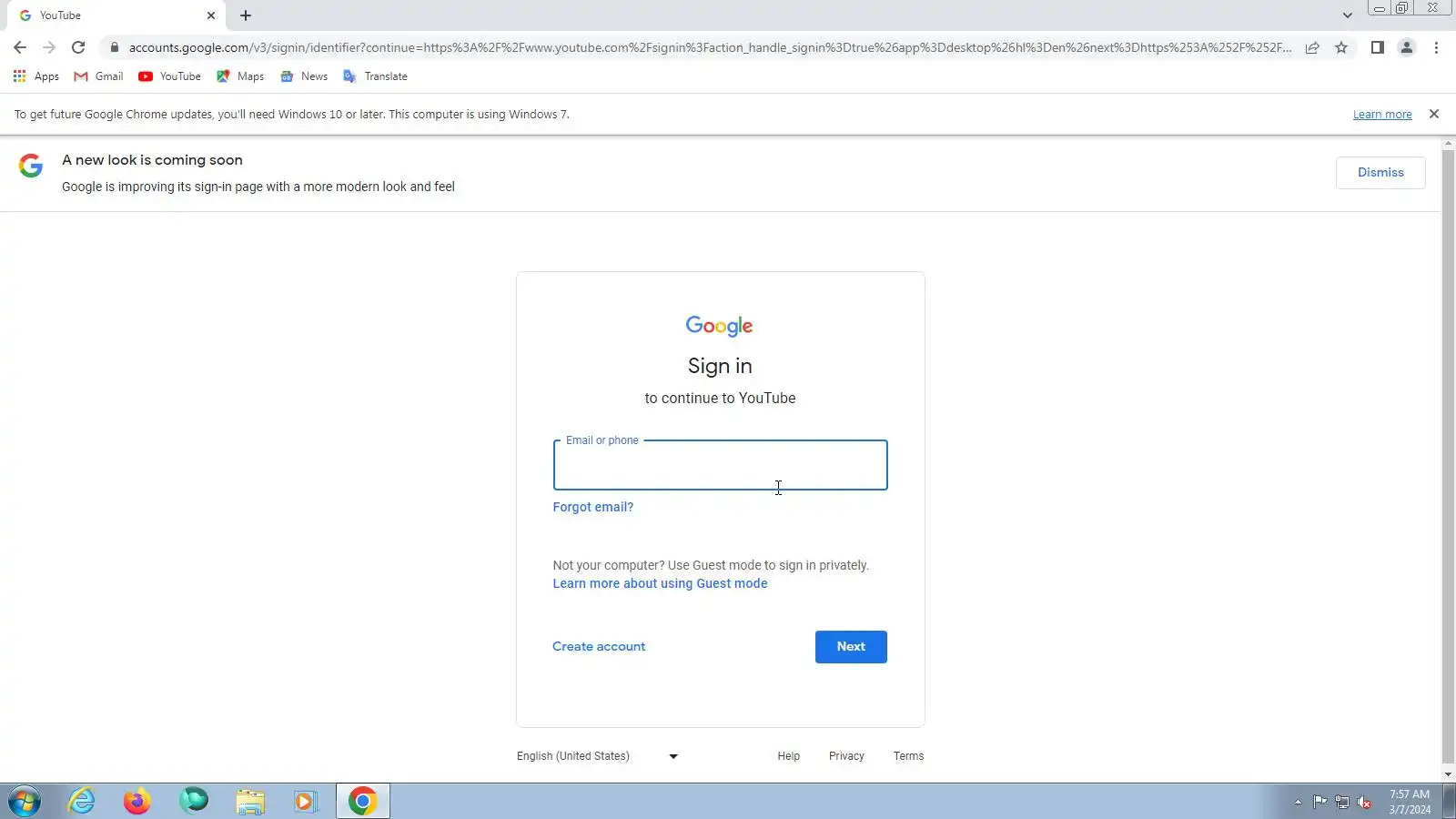This screenshot has width=1456, height=819.
Task: Open the Chrome three-dot menu
Action: [x=1436, y=47]
